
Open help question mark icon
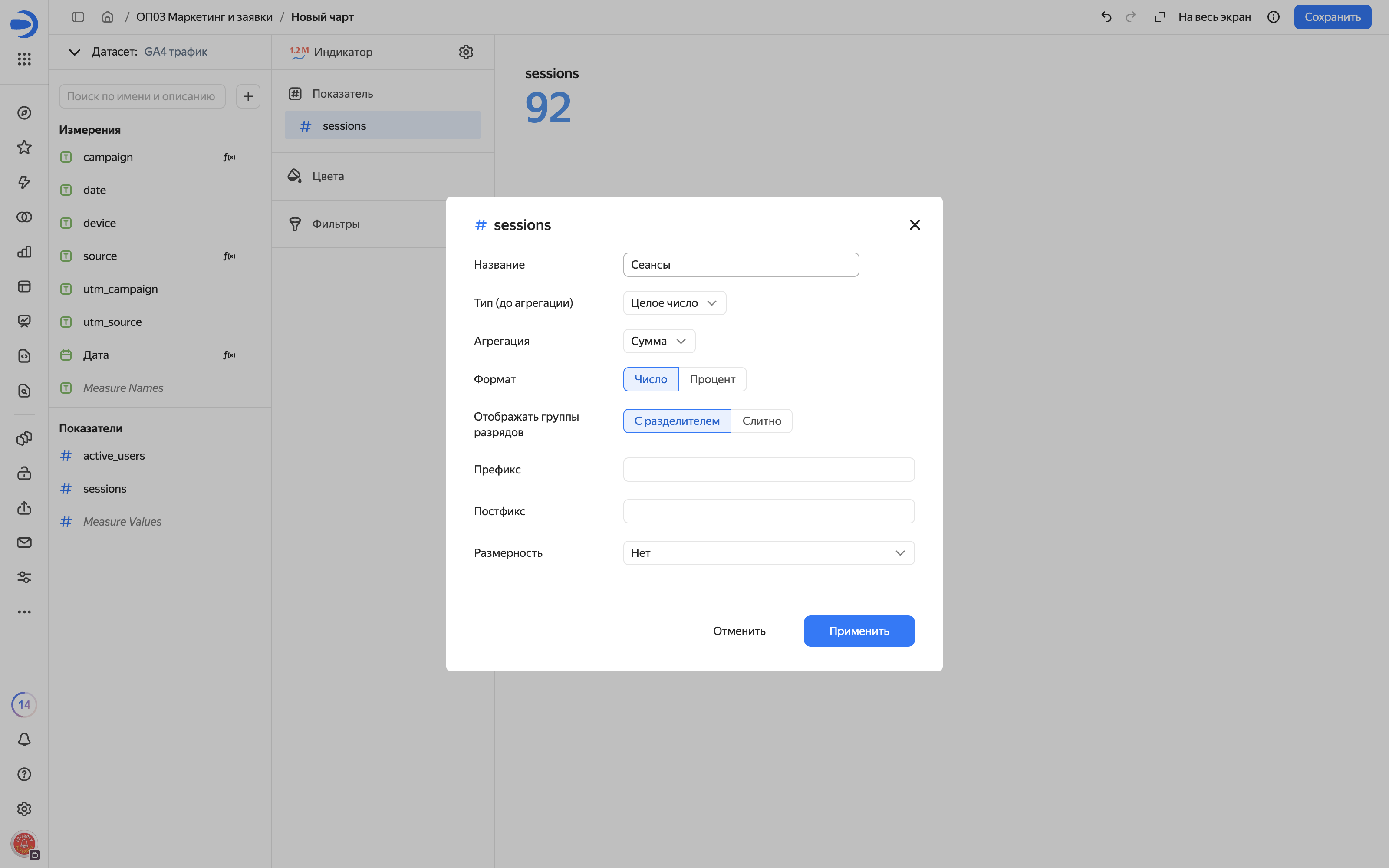(x=24, y=774)
